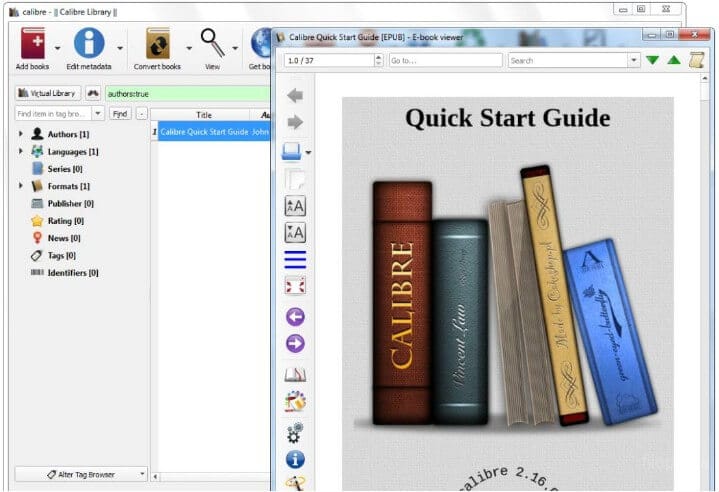This screenshot has height=492, width=719.
Task: Click the purple Next page icon
Action: click(x=295, y=343)
